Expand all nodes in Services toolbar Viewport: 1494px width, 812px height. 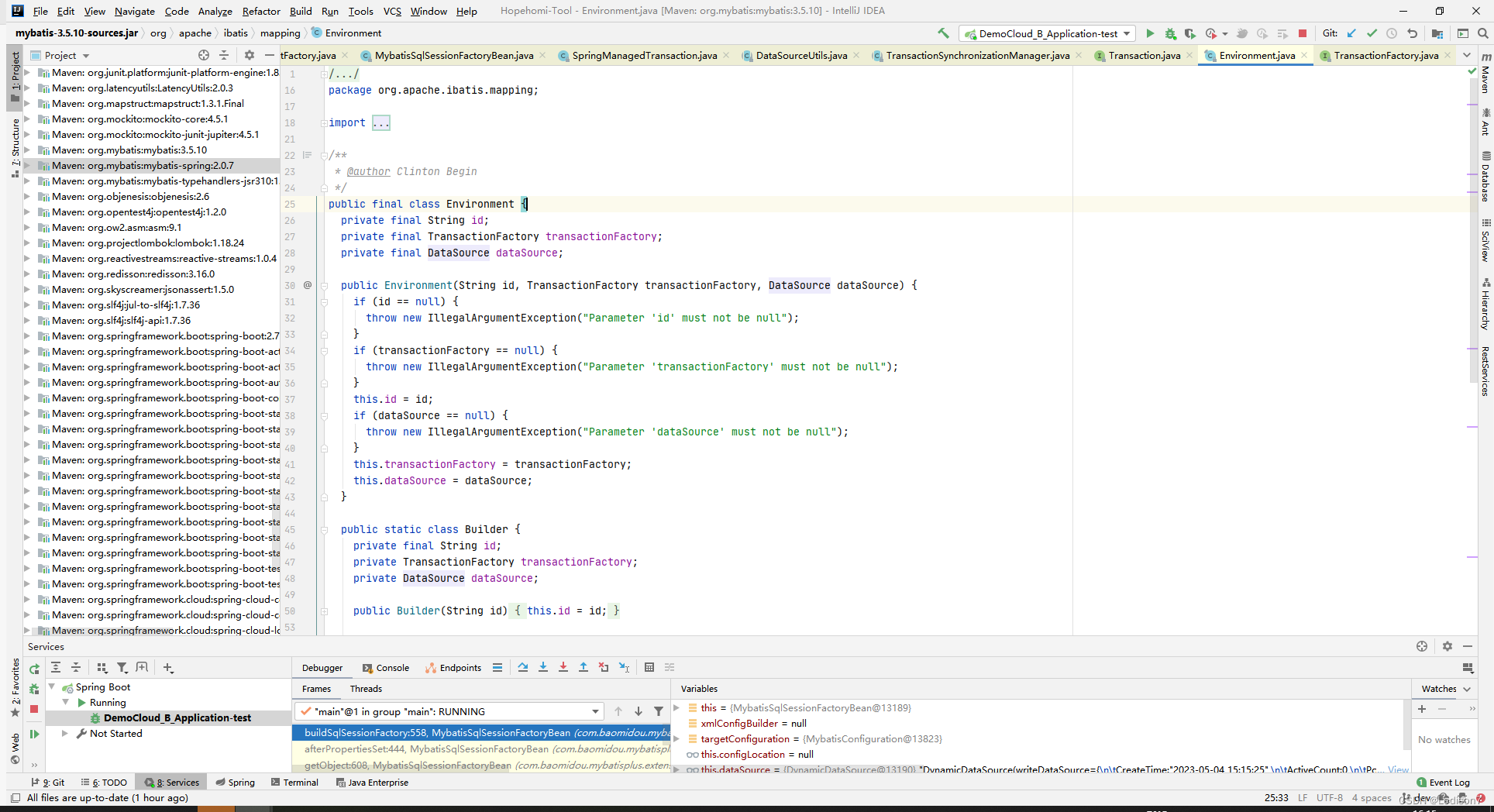[x=56, y=667]
